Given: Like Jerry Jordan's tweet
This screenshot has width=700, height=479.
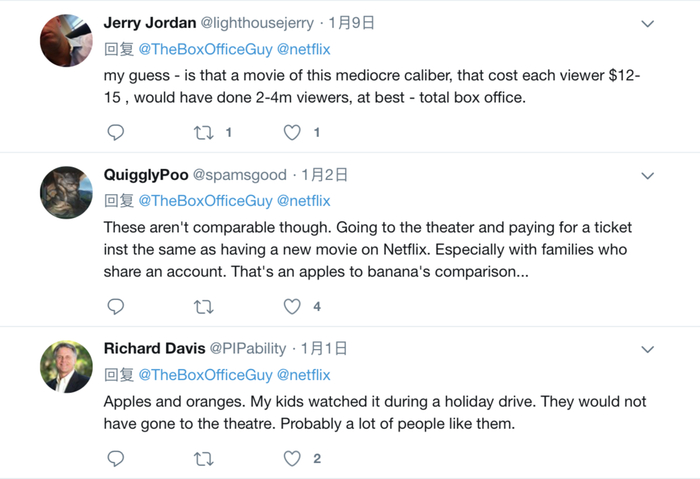Looking at the screenshot, I should coord(292,132).
